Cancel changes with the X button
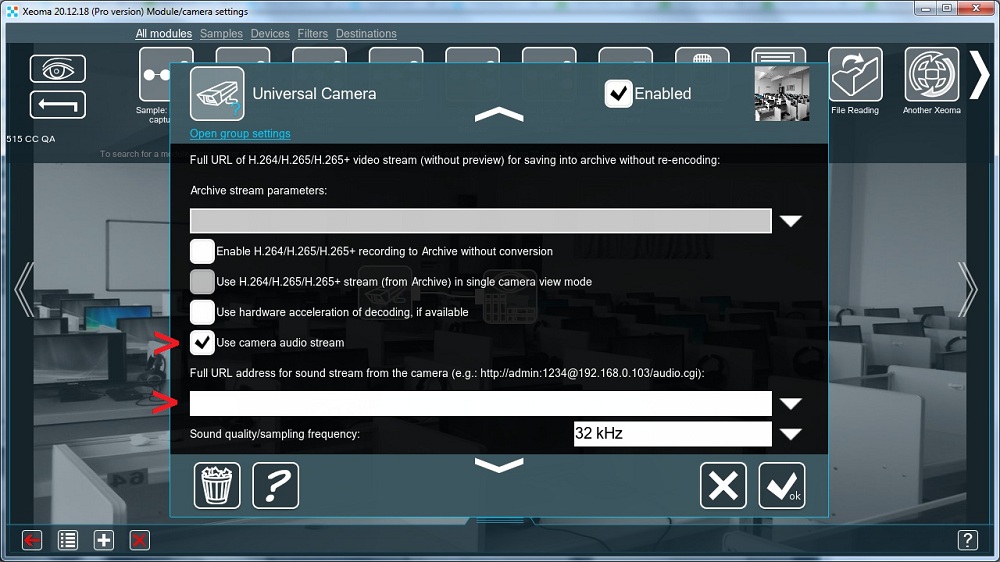Image resolution: width=1000 pixels, height=562 pixels. click(723, 485)
